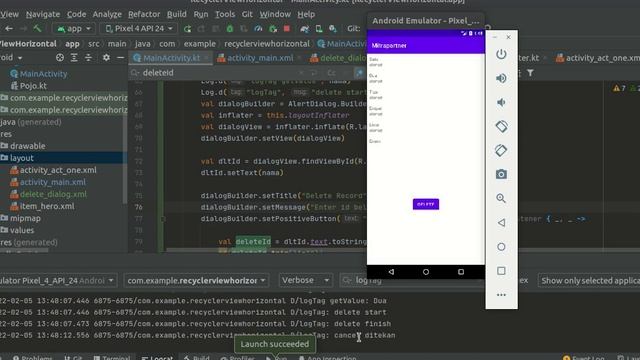The image size is (640, 360).
Task: Tap Android recents button in phone navigation bar
Action: pyautogui.click(x=461, y=272)
